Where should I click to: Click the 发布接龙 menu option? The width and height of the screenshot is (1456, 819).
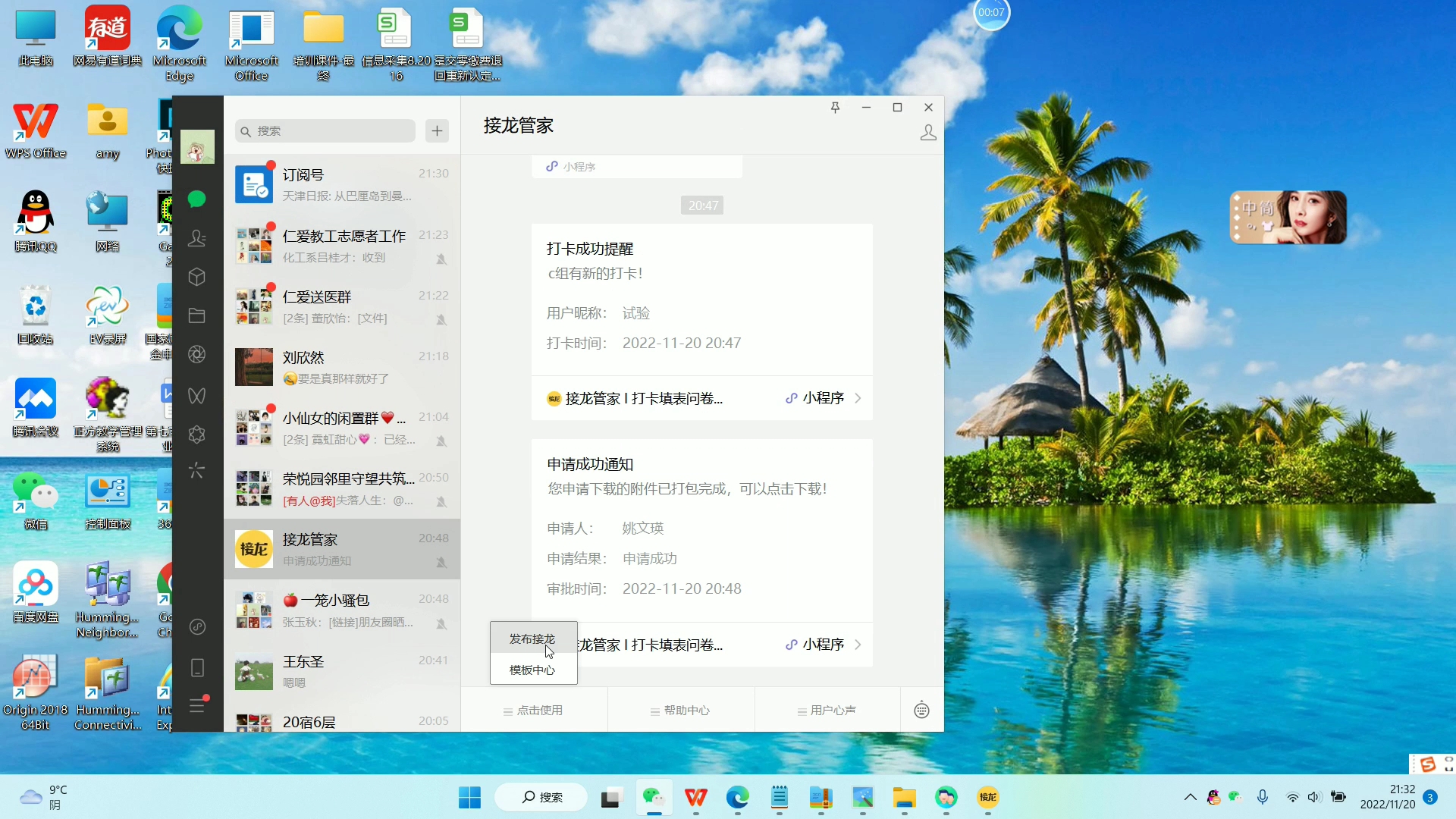tap(532, 639)
